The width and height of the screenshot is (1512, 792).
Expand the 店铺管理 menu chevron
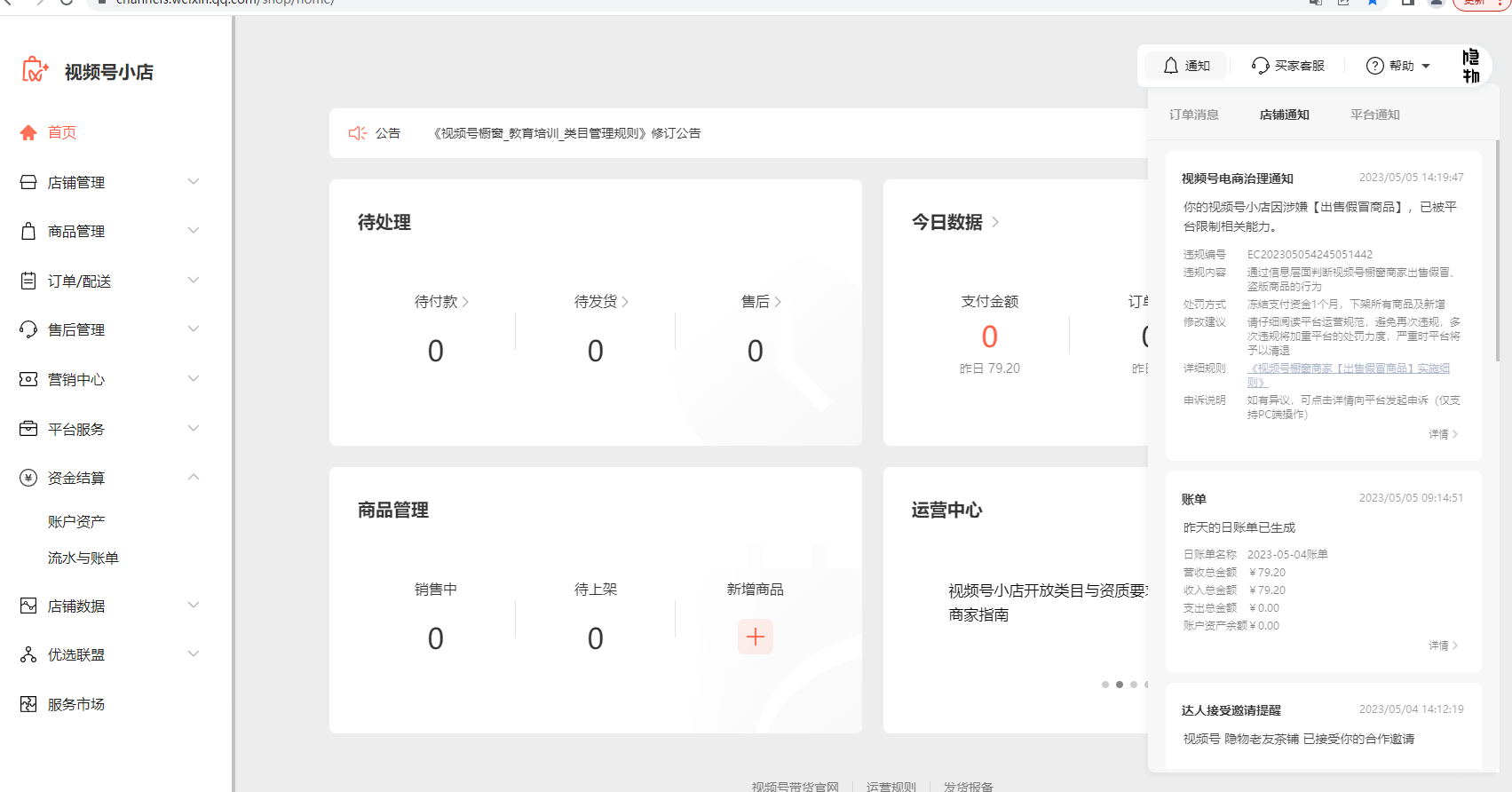(x=194, y=181)
